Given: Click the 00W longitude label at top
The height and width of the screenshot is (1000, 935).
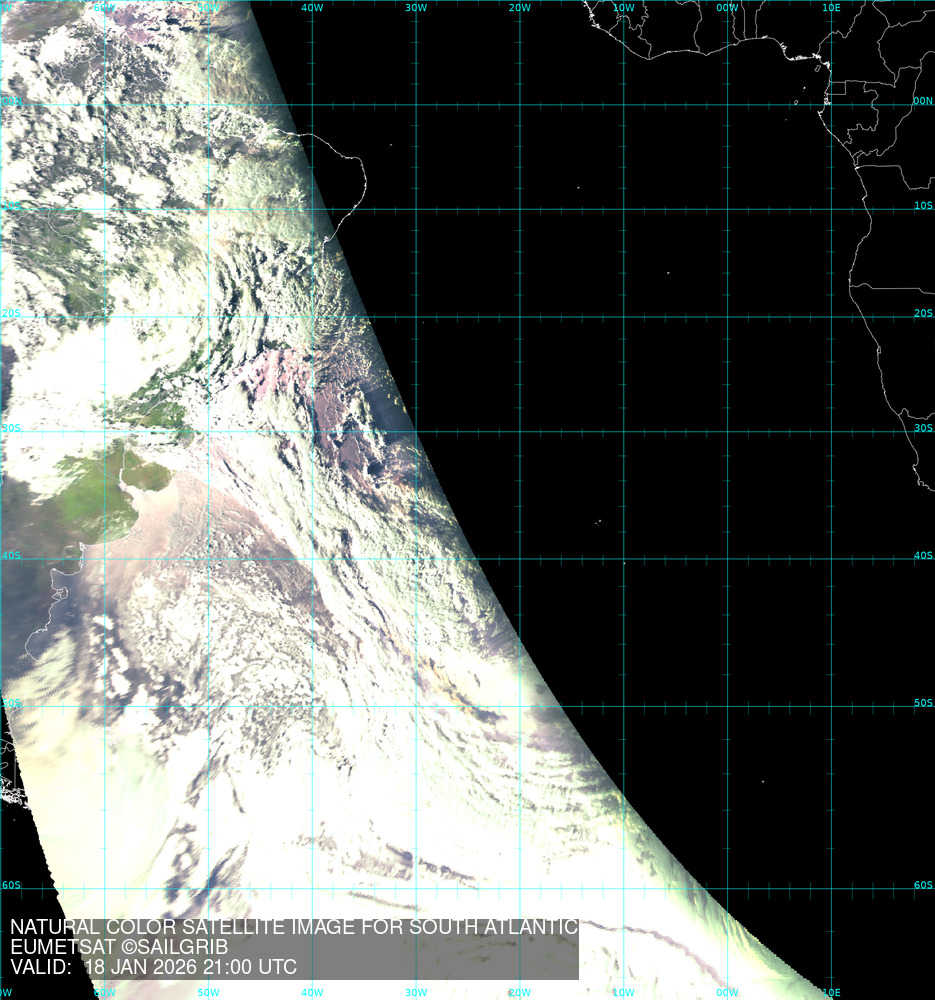Looking at the screenshot, I should coord(728,8).
